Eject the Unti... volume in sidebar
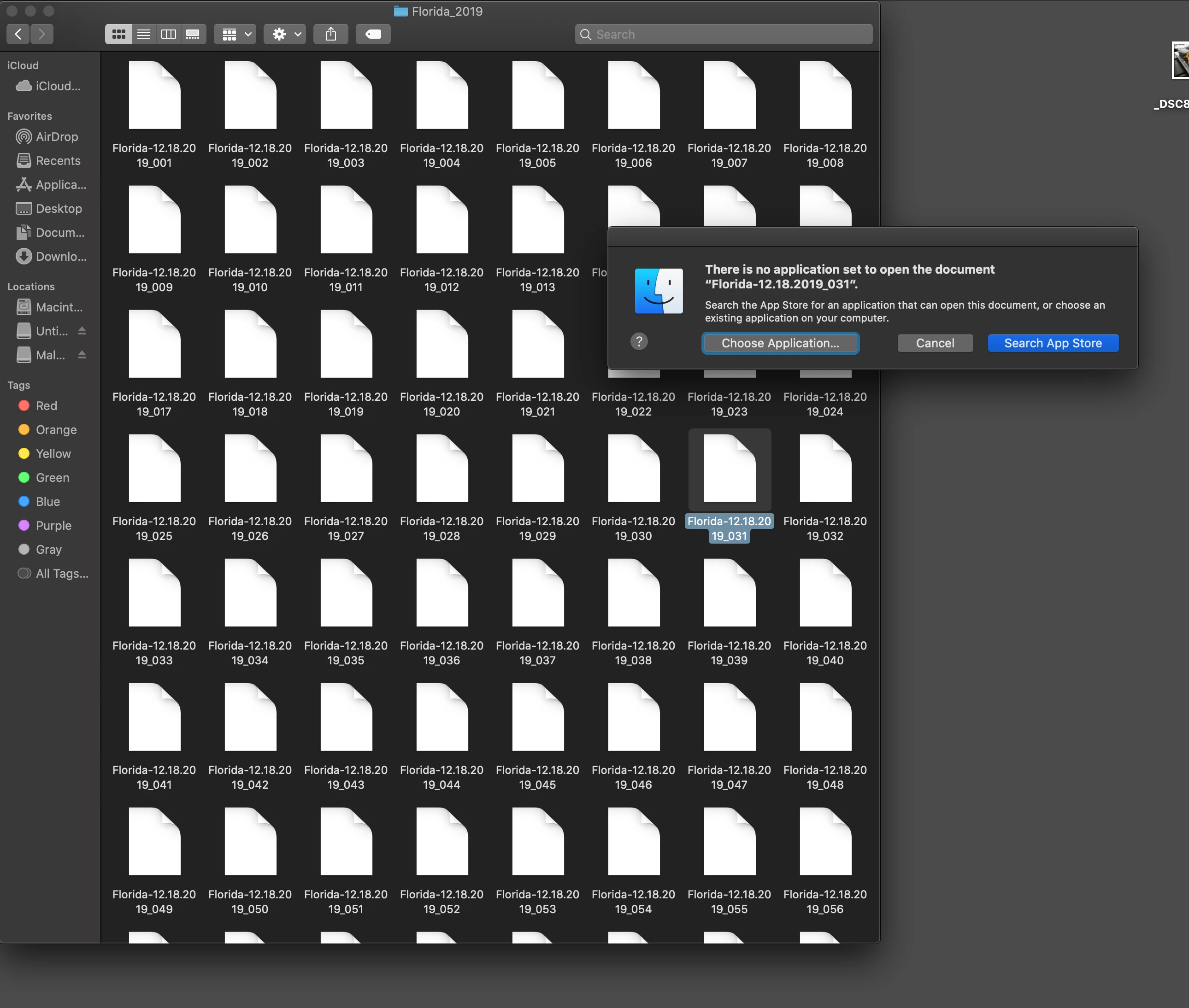The width and height of the screenshot is (1189, 1008). tap(82, 331)
